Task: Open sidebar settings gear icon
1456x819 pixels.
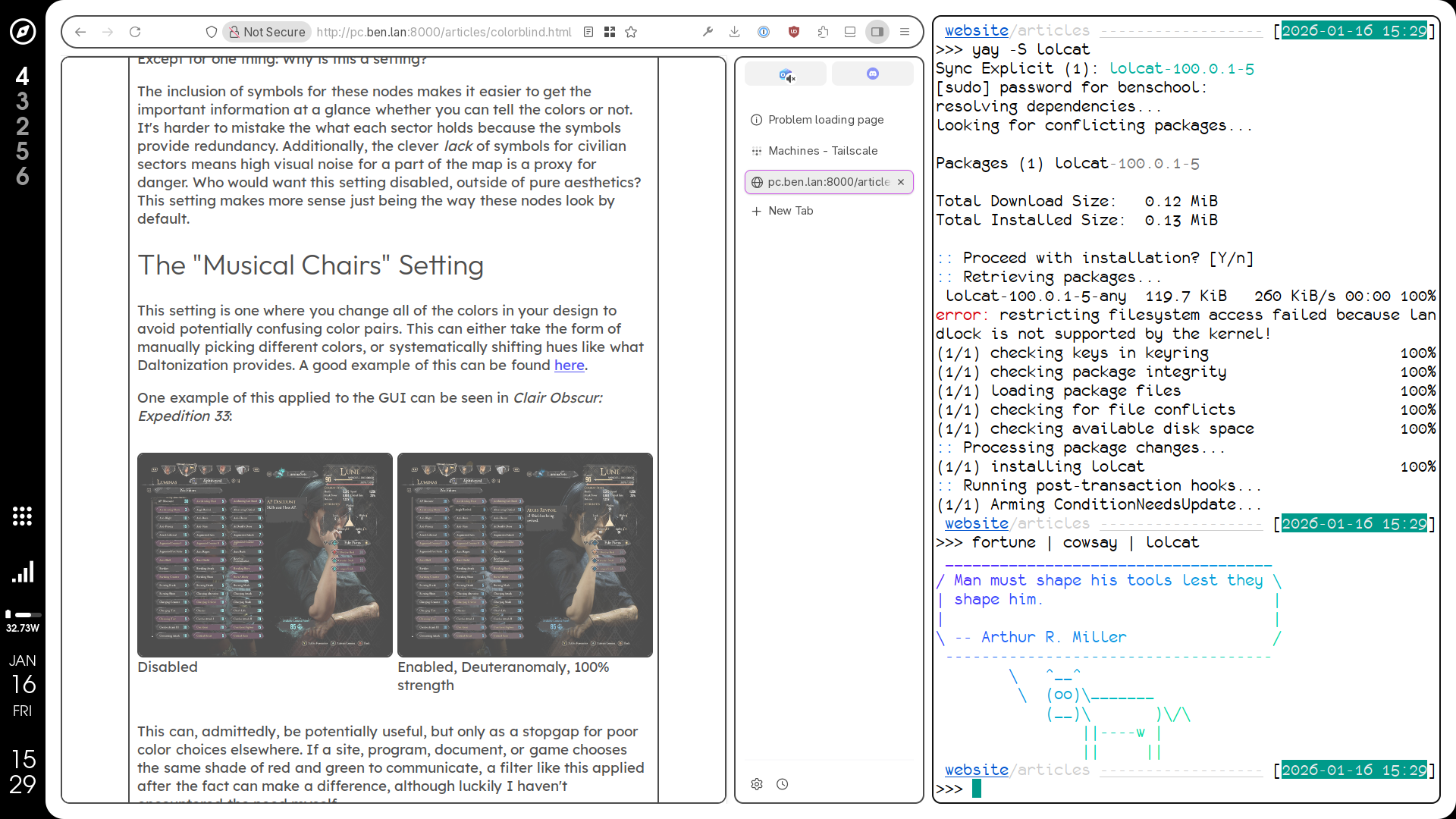Action: pos(757,784)
